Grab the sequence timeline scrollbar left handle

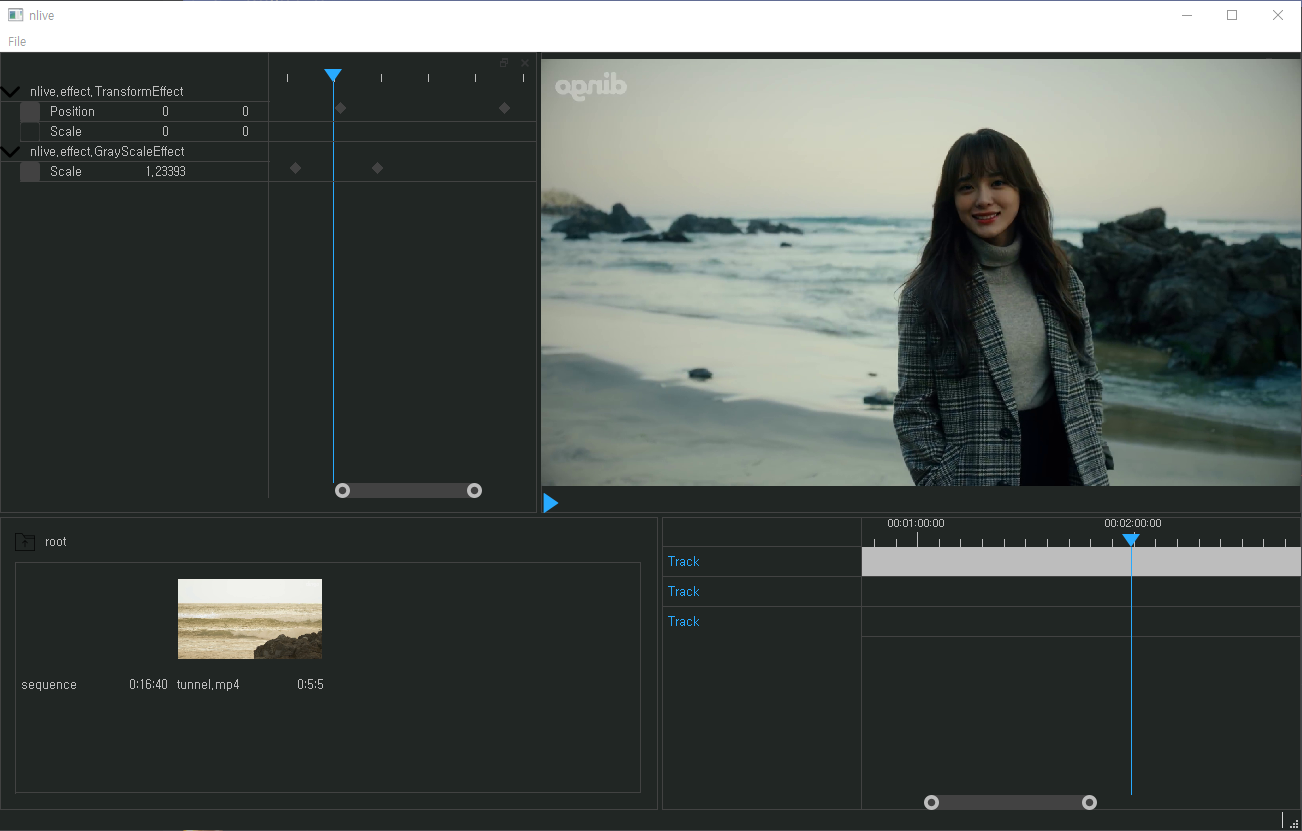[x=931, y=802]
